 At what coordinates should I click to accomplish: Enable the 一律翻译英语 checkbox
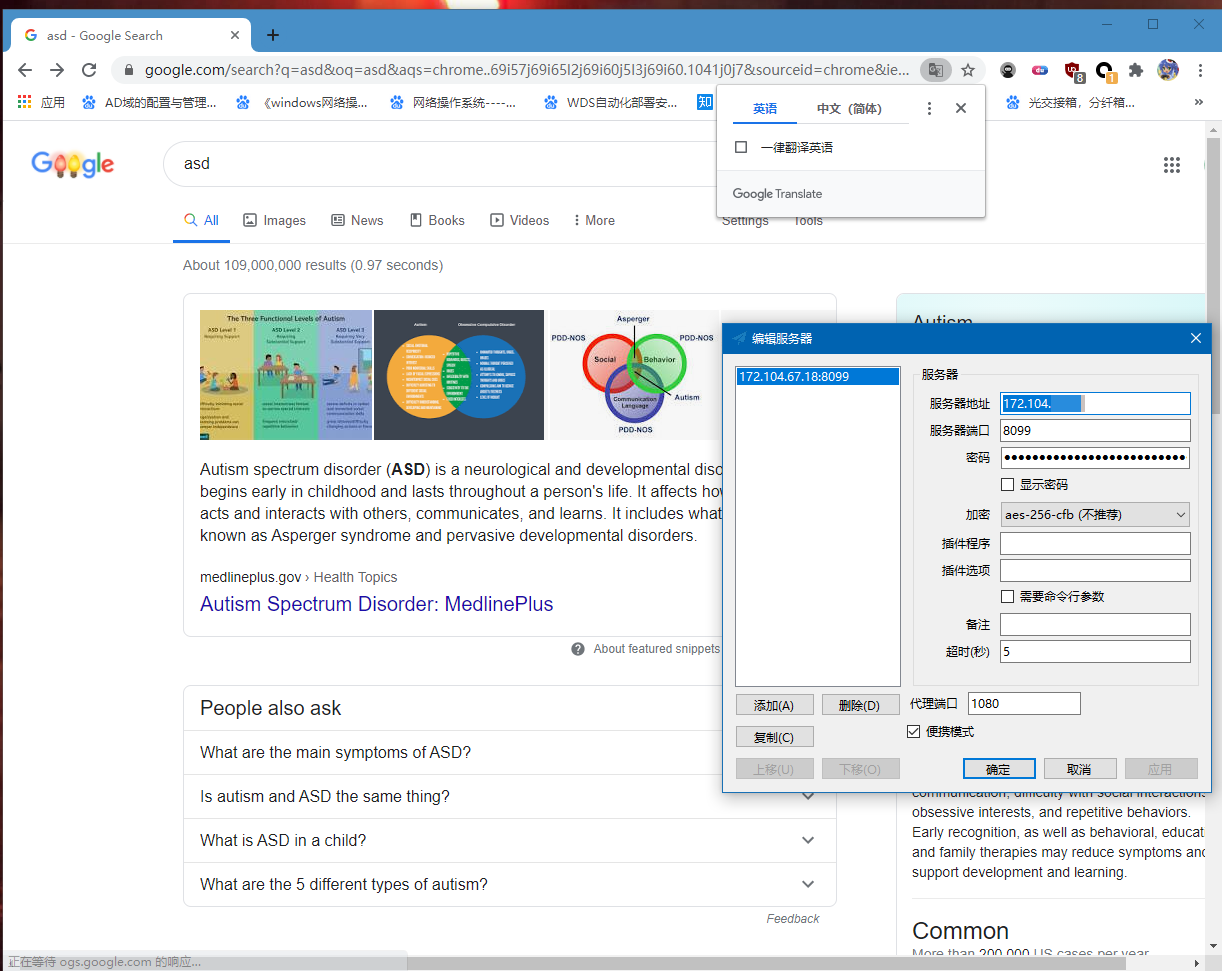(x=741, y=147)
